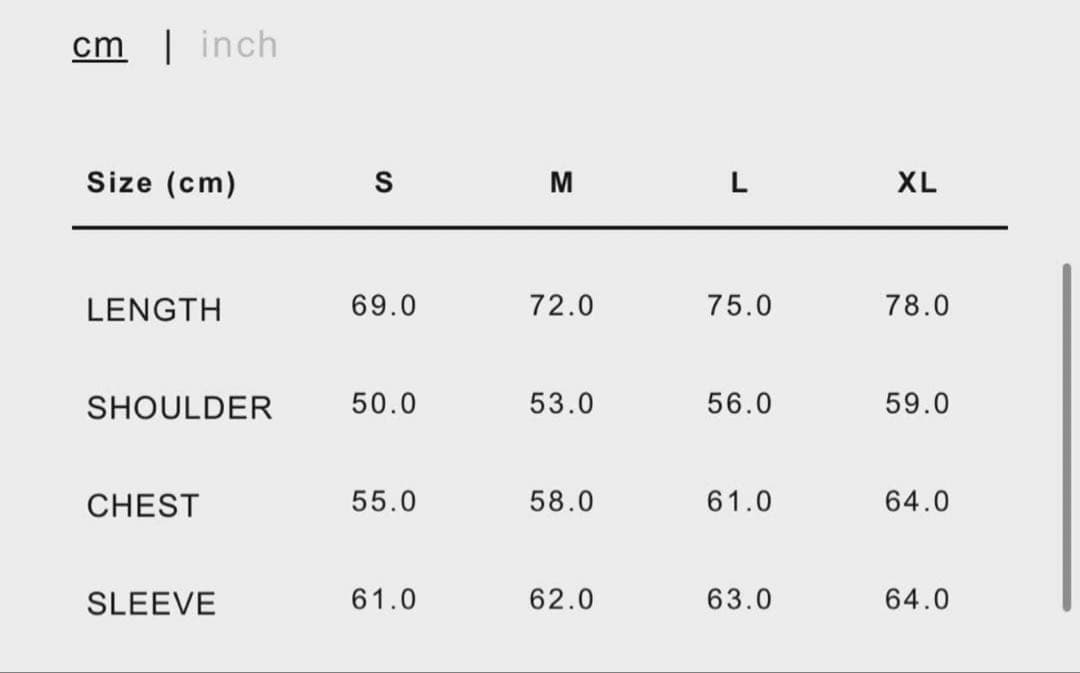
Task: Select the 63.0 sleeve value for L
Action: [x=739, y=600]
